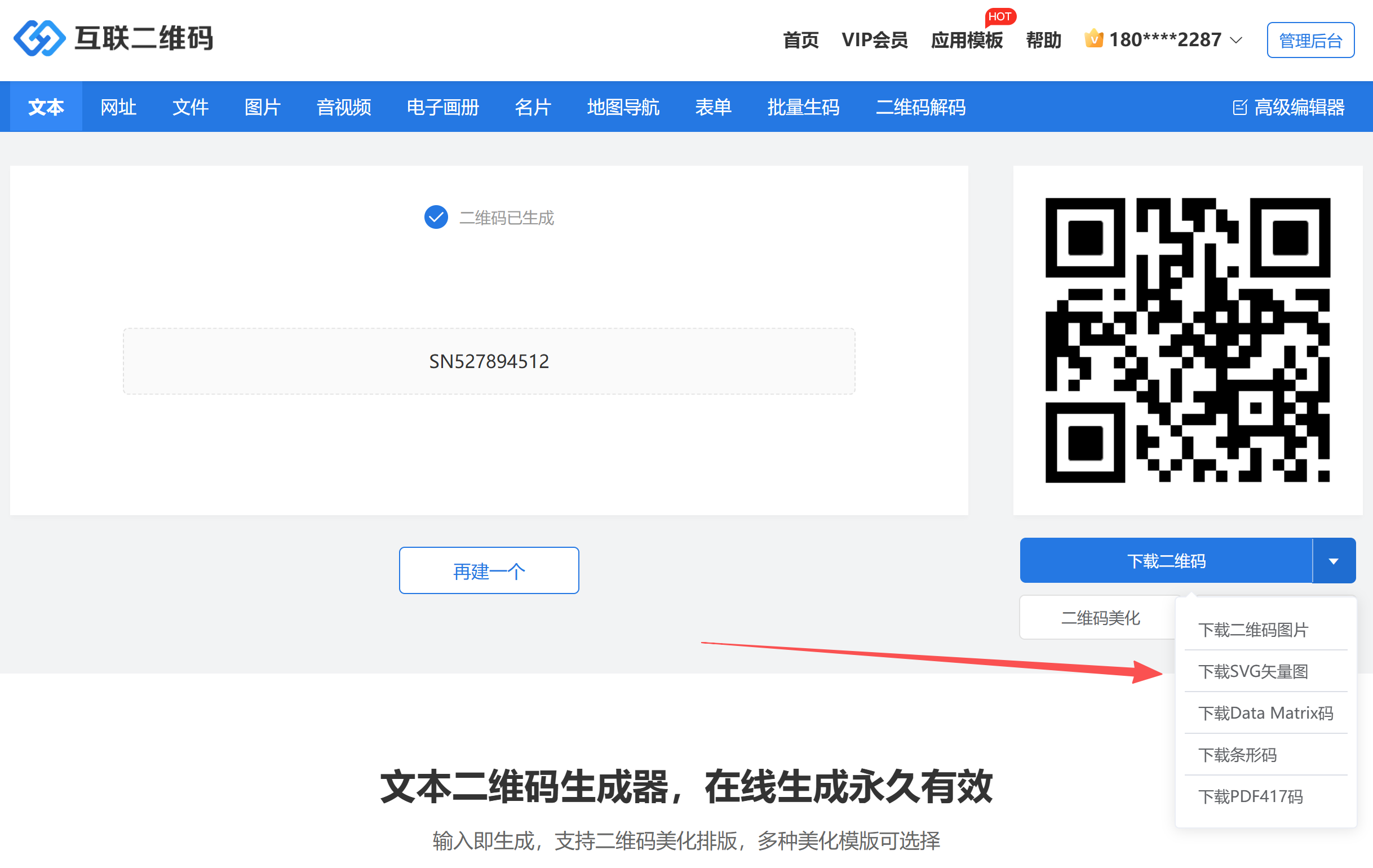Select 下载Data Matrix码 menu entry

pyautogui.click(x=1266, y=713)
